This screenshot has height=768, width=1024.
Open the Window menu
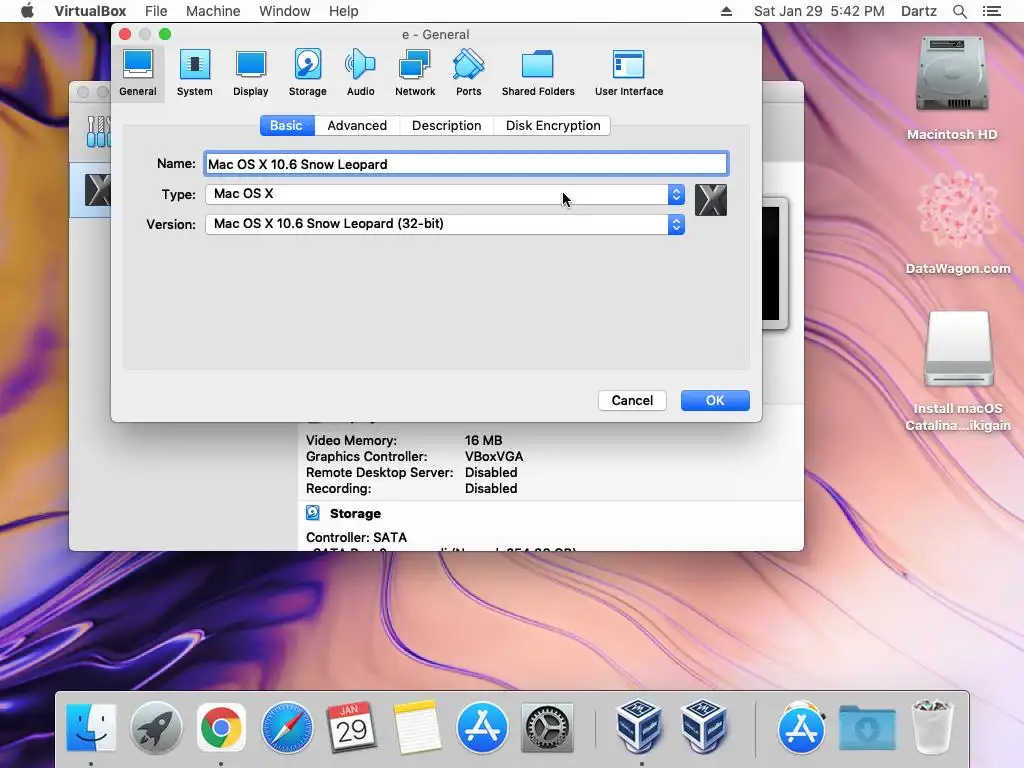285,11
